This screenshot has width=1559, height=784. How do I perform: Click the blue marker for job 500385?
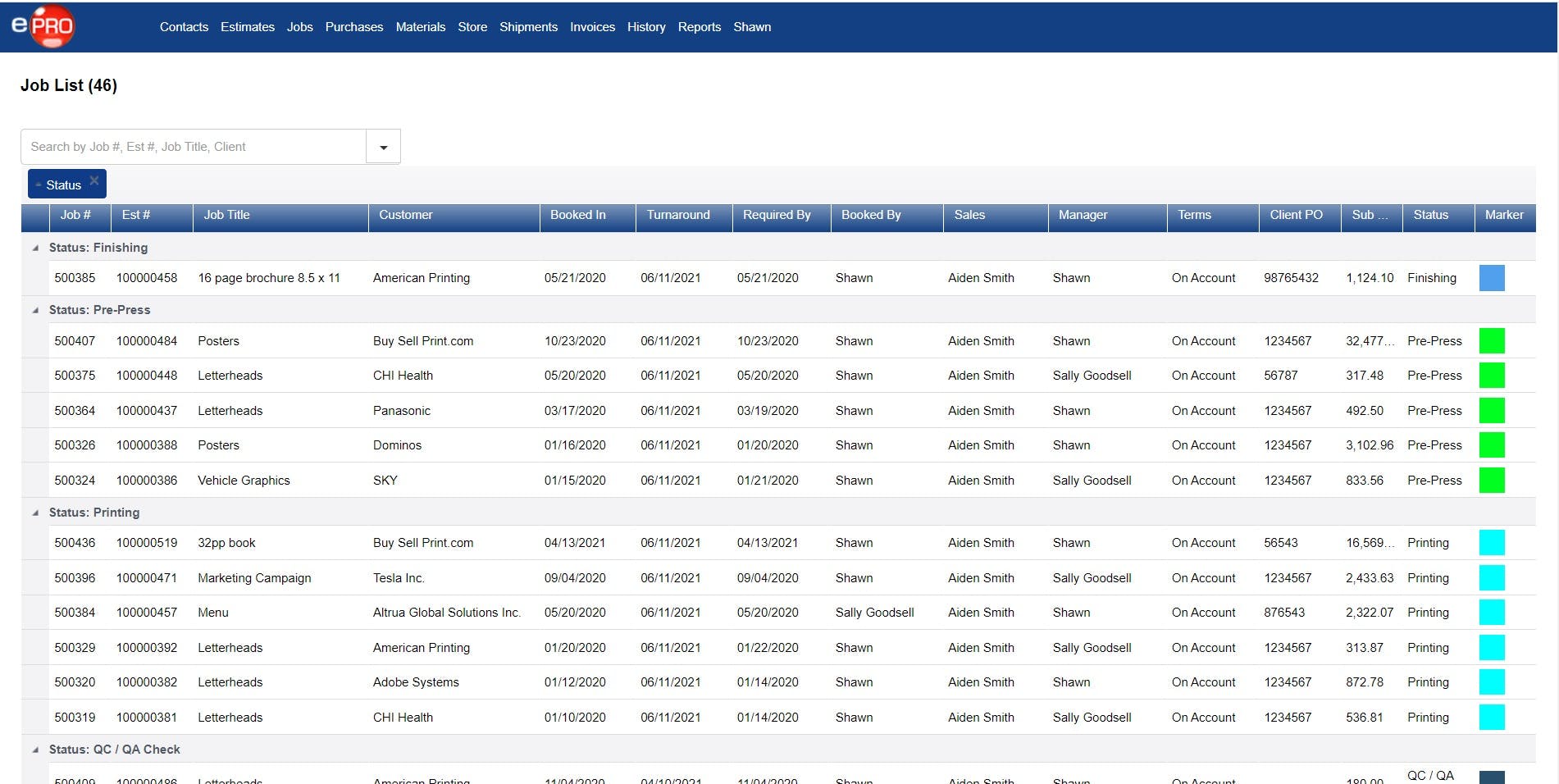[1491, 278]
